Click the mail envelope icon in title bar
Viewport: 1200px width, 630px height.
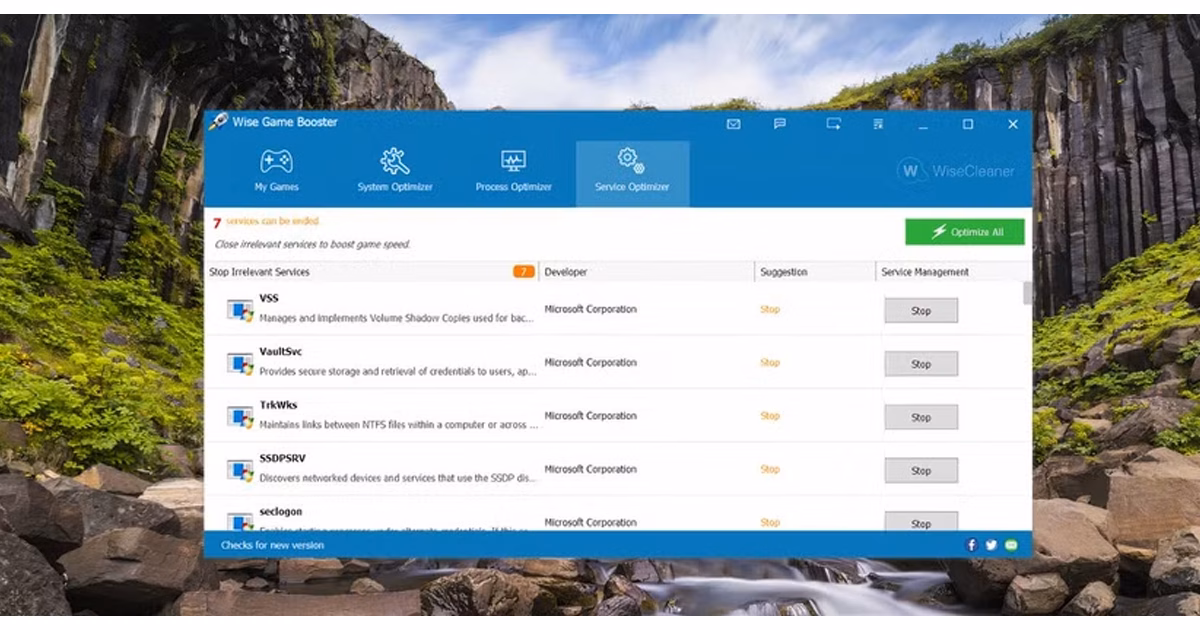point(733,124)
